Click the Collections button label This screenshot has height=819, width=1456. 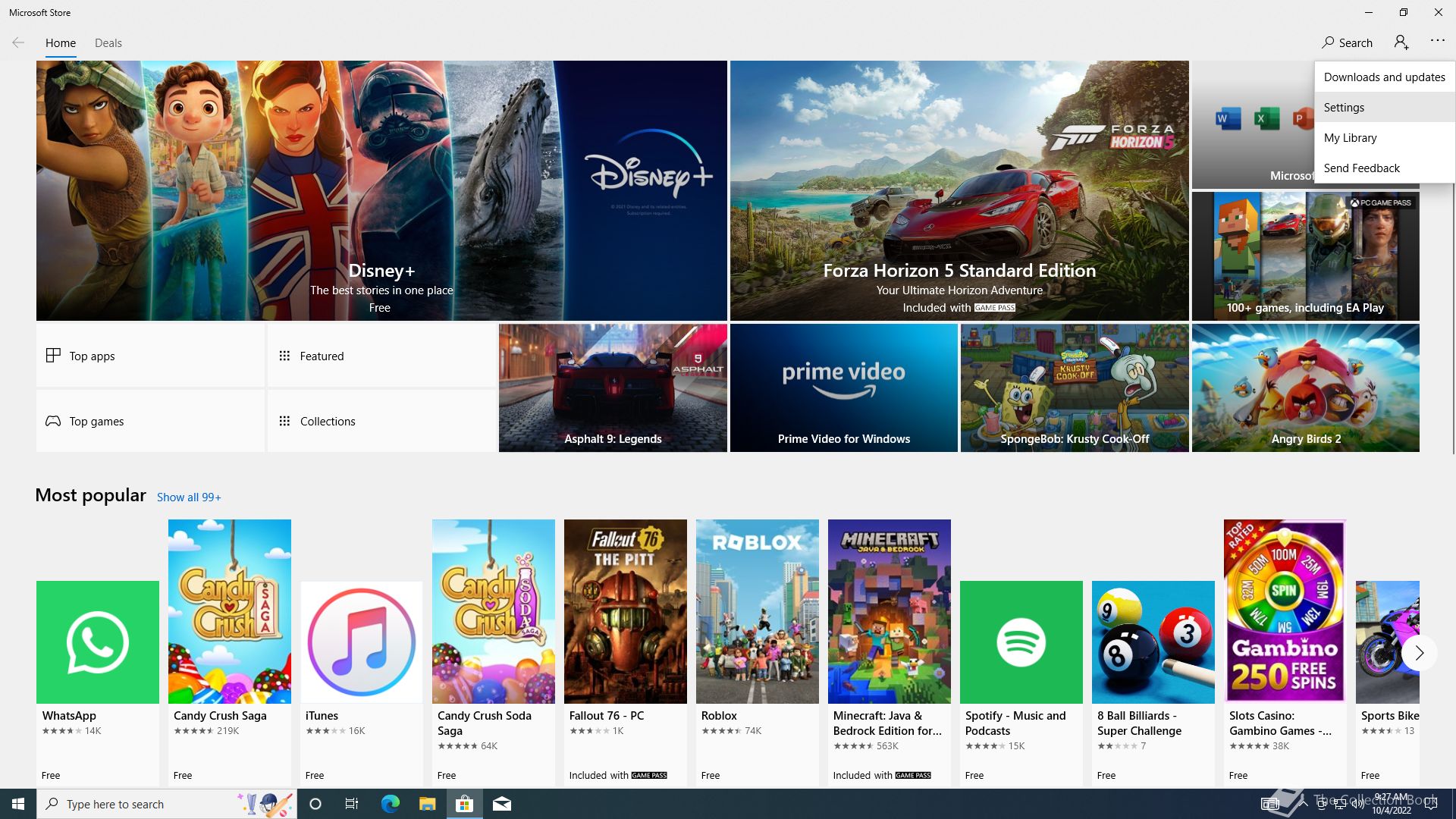pyautogui.click(x=328, y=421)
